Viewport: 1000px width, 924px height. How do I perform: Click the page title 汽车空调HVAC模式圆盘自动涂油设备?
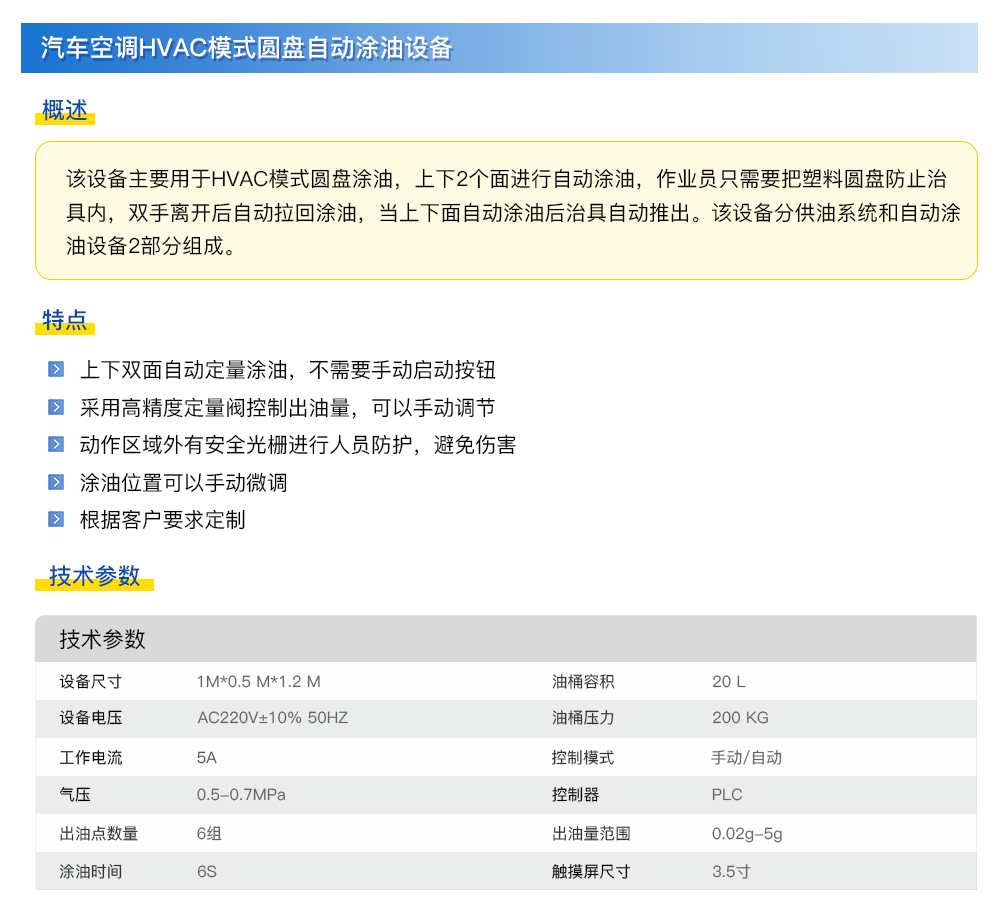[x=247, y=49]
